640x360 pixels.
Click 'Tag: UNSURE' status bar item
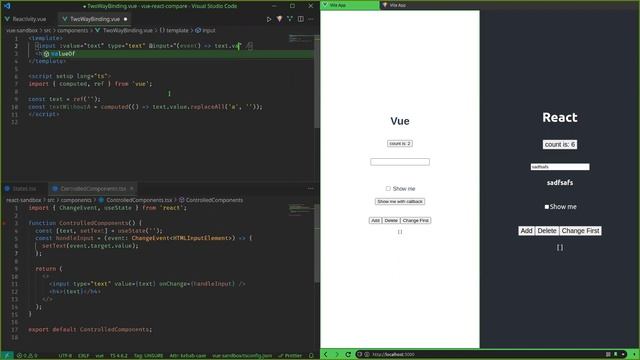(x=149, y=356)
